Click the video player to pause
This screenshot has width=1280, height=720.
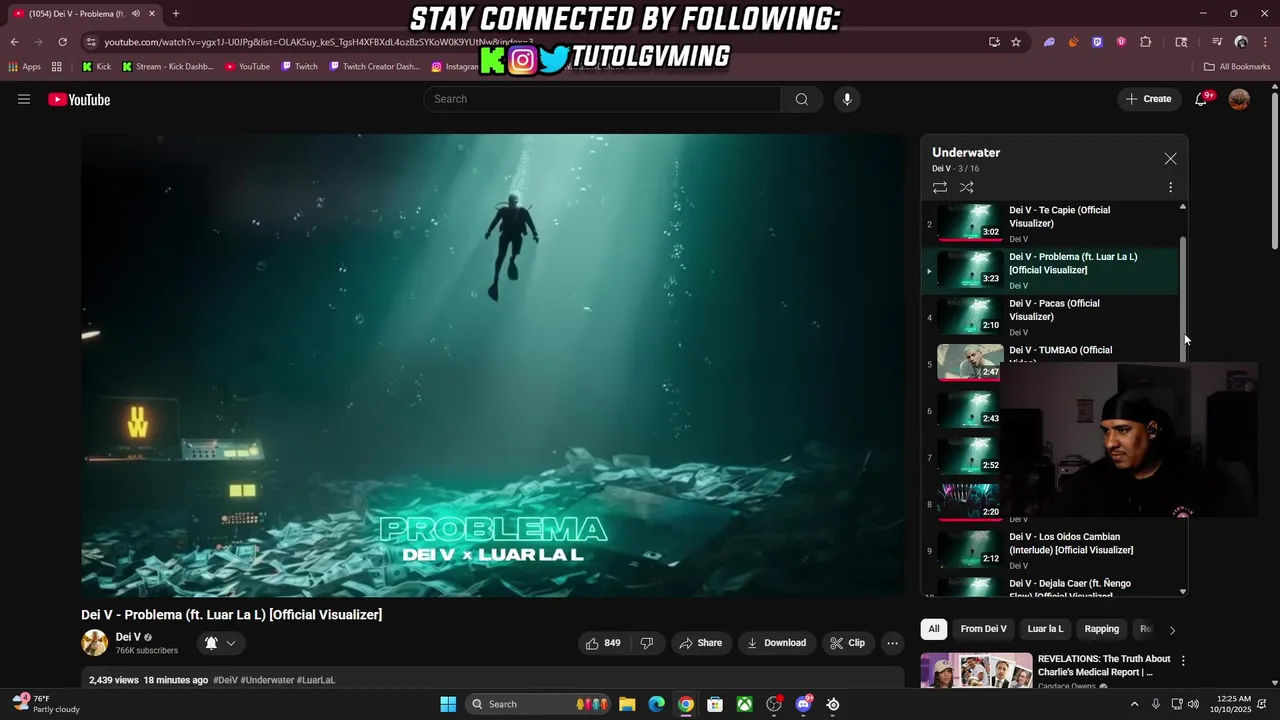(493, 366)
